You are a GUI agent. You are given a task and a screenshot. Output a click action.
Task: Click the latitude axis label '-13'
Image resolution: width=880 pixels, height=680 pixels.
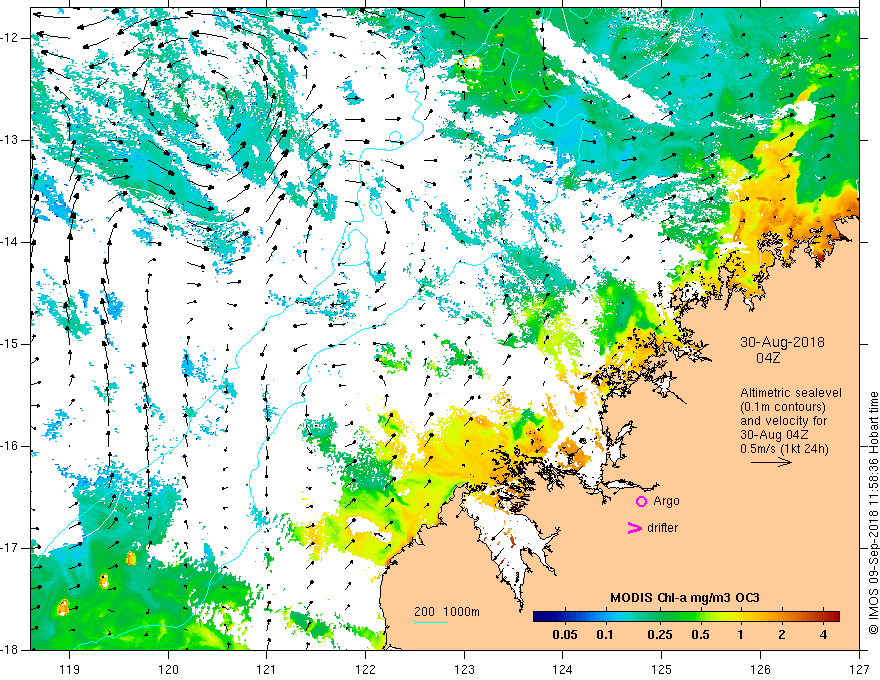pos(11,140)
